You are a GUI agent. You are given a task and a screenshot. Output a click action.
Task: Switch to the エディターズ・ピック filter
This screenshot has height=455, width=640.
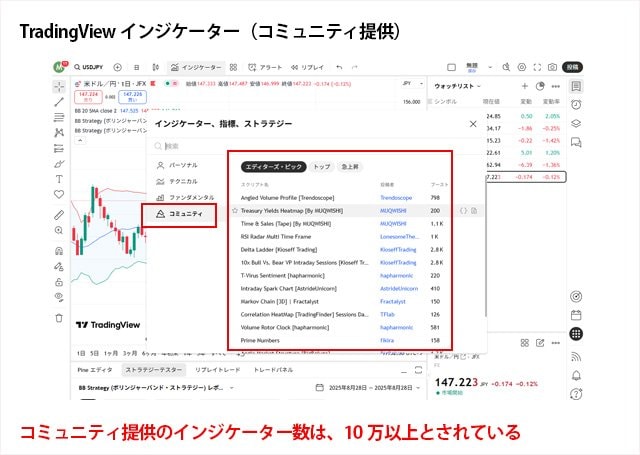[x=273, y=166]
